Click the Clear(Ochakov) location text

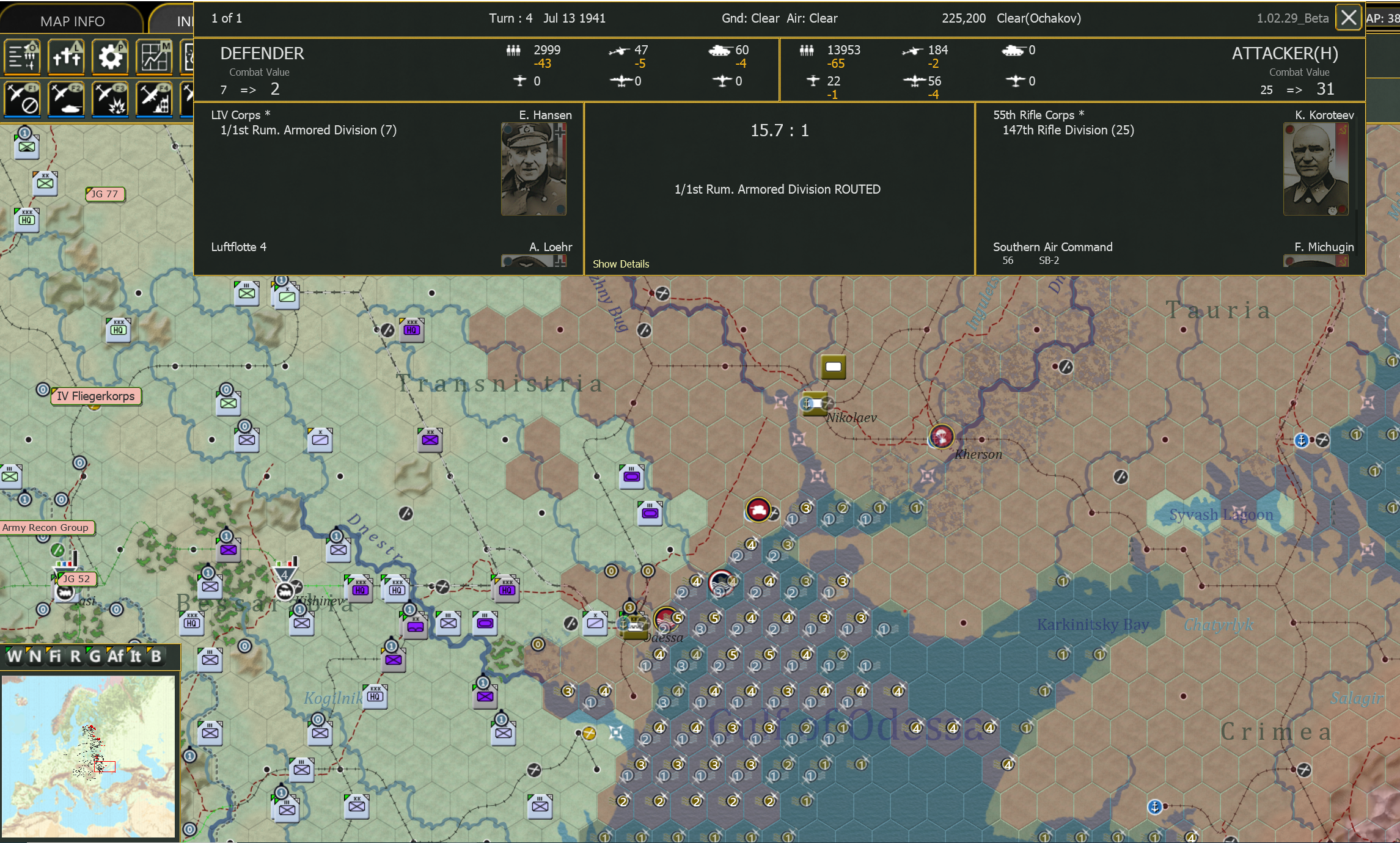point(1039,18)
